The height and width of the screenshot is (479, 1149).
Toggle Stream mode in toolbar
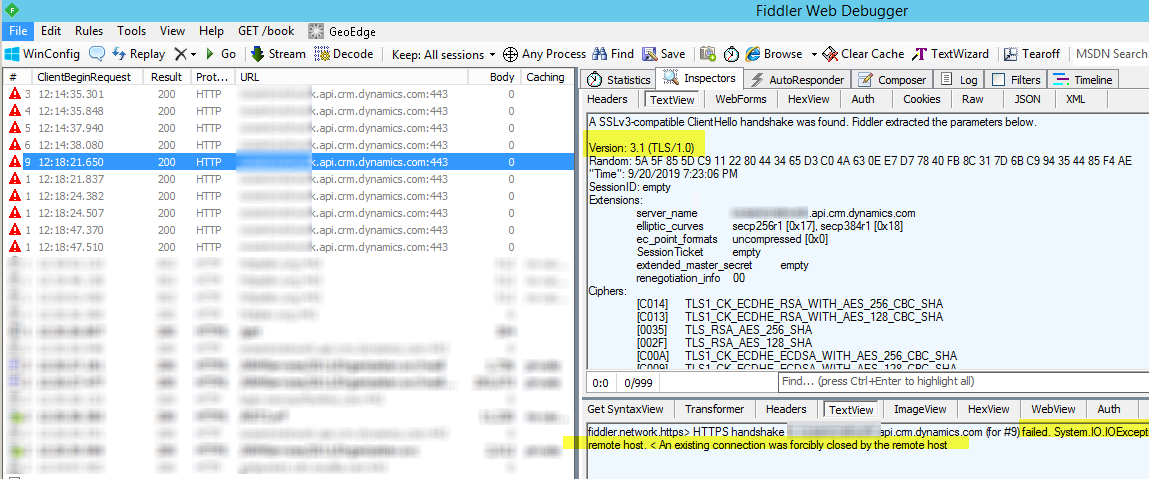[278, 54]
